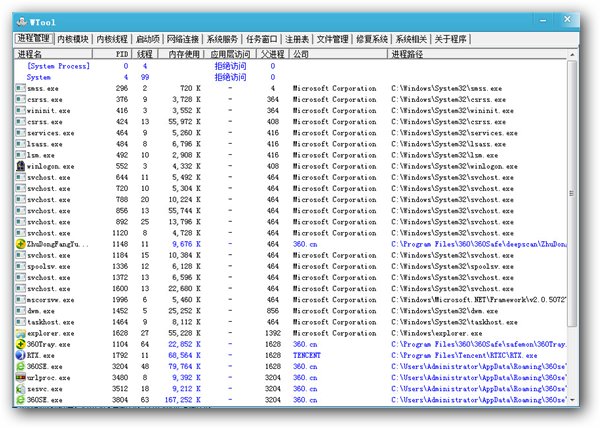
Task: Click the ZhuDongFangYu 360 icon
Action: (20, 244)
